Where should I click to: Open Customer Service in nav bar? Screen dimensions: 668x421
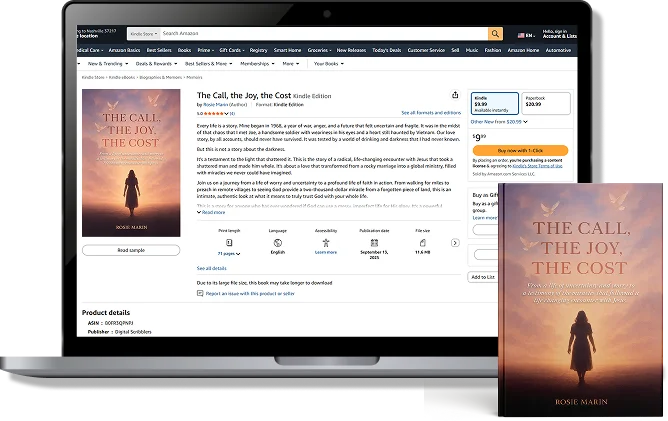pos(426,50)
